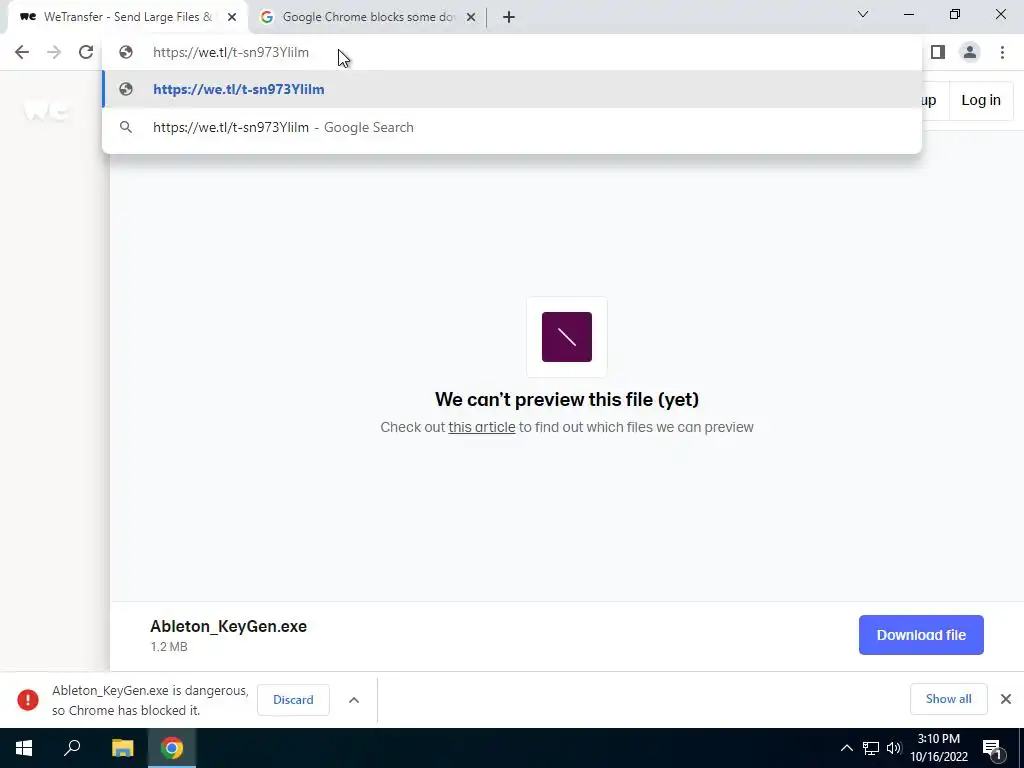Click the network tray icon

(x=871, y=748)
